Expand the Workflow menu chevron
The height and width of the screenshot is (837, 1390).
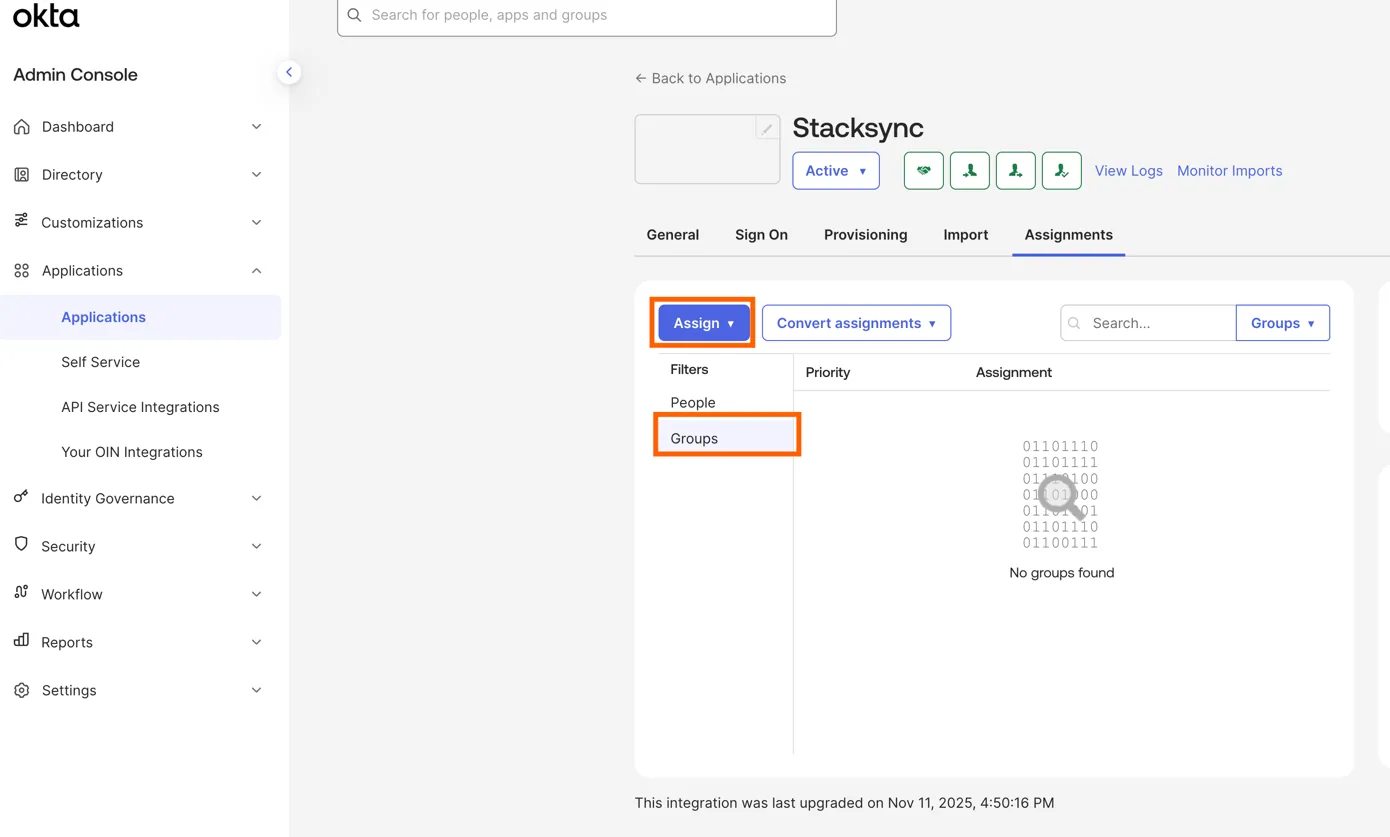click(x=256, y=594)
